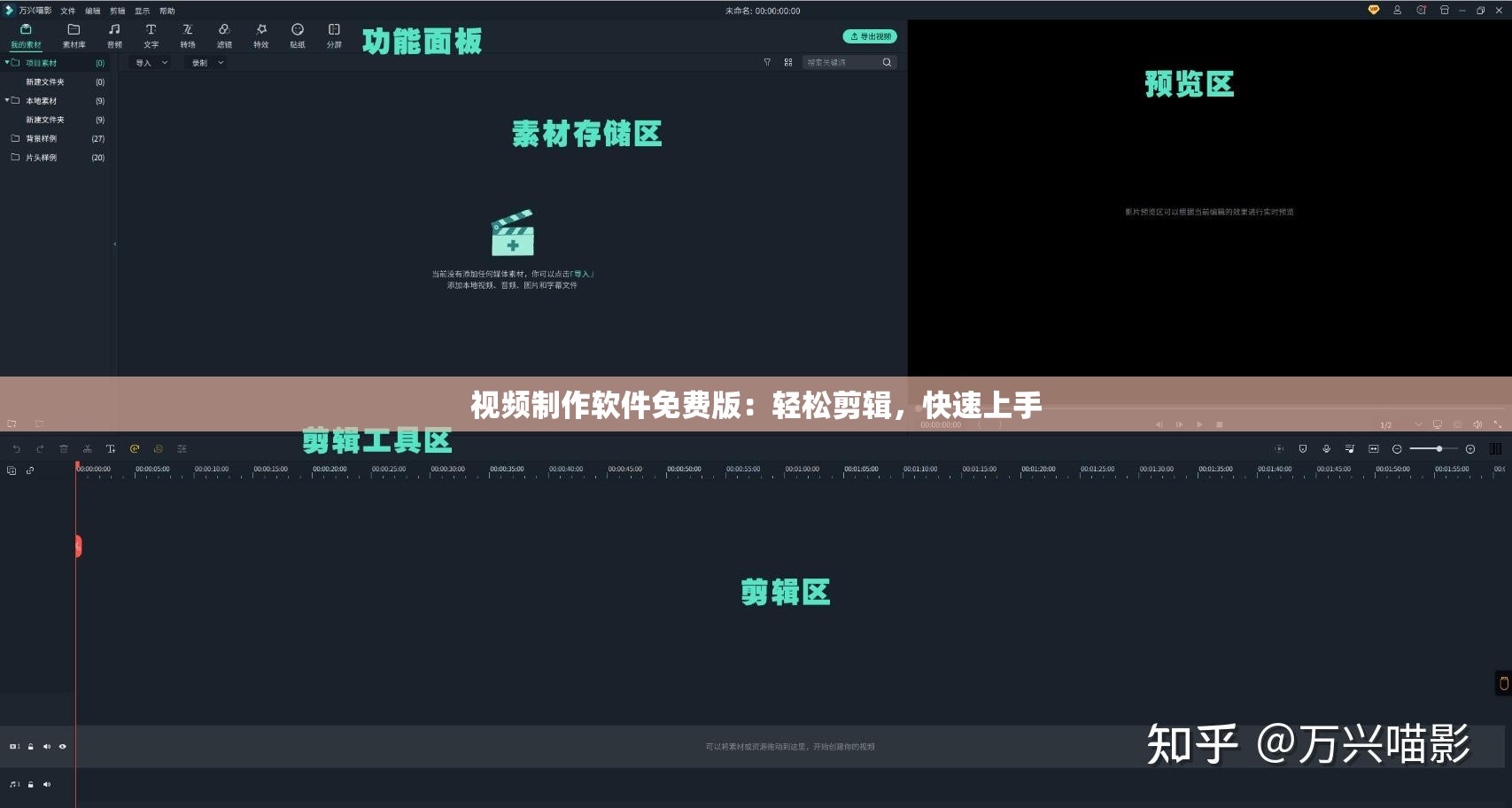
Task: Toggle video track 1 lock
Action: click(31, 747)
